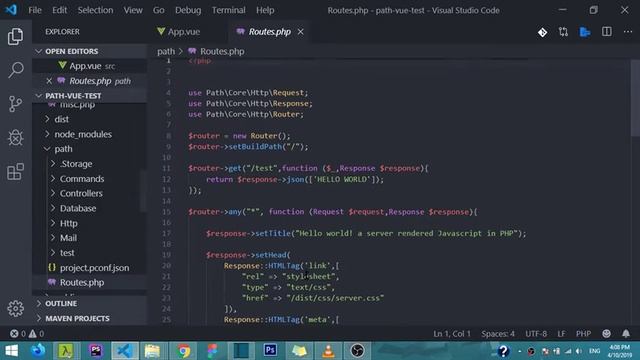Click the diamond git icon in editor toolbar

[x=542, y=32]
